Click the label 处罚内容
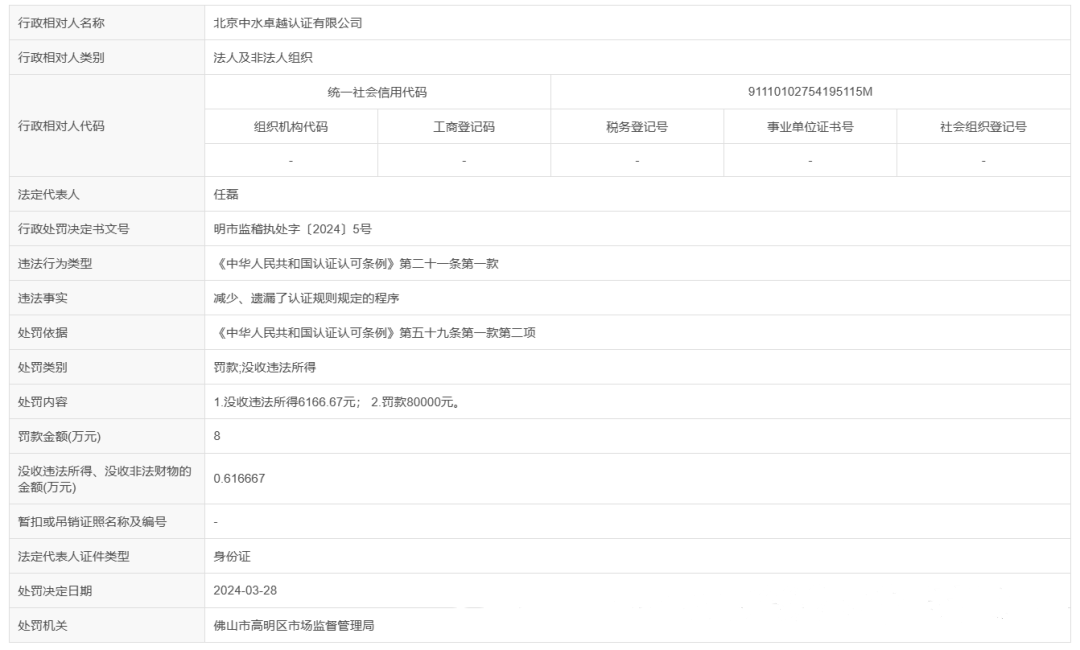The height and width of the screenshot is (650, 1080). pyautogui.click(x=43, y=401)
